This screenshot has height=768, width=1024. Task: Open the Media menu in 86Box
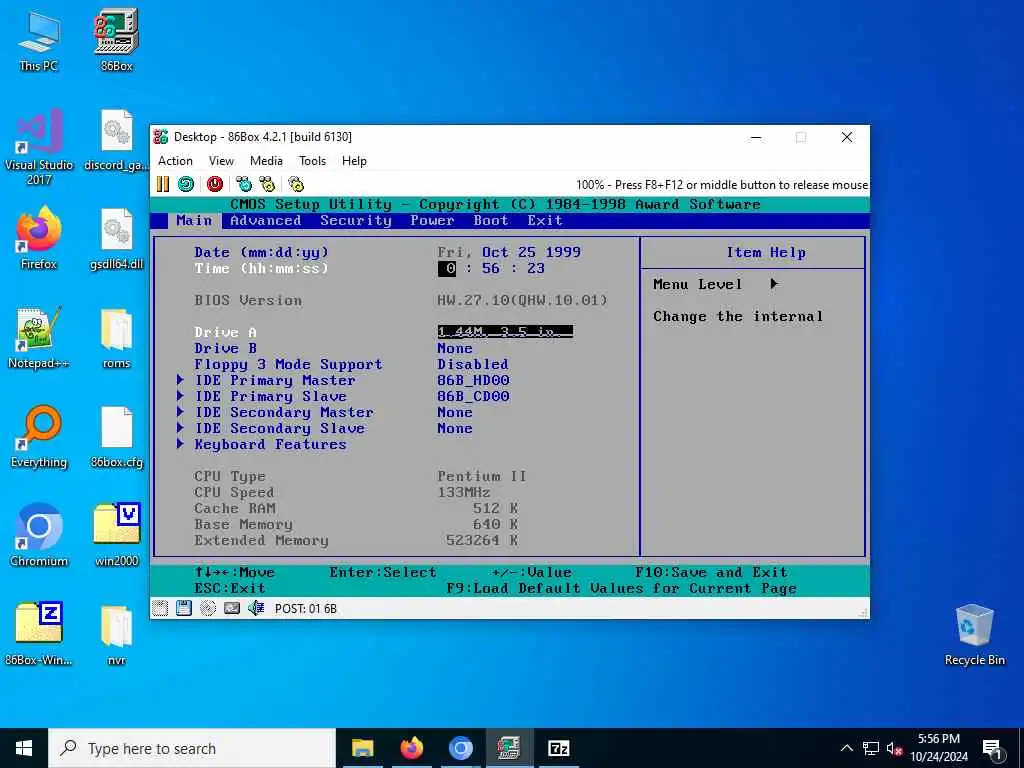[x=266, y=161]
